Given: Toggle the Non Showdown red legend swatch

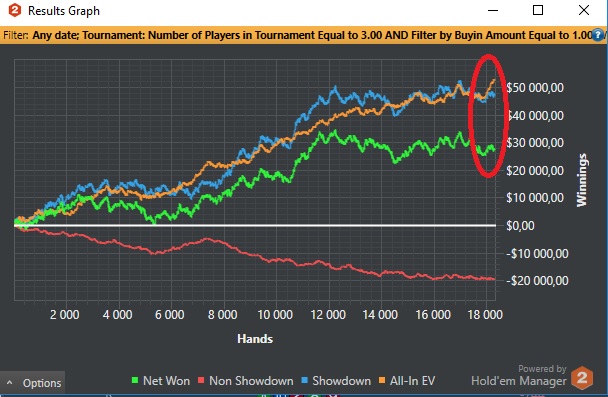Looking at the screenshot, I should coord(201,380).
